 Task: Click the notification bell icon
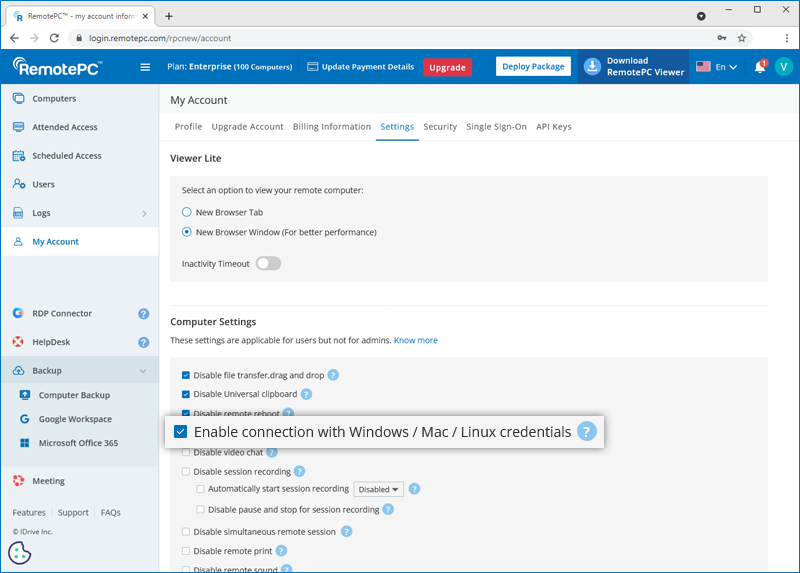coord(760,67)
